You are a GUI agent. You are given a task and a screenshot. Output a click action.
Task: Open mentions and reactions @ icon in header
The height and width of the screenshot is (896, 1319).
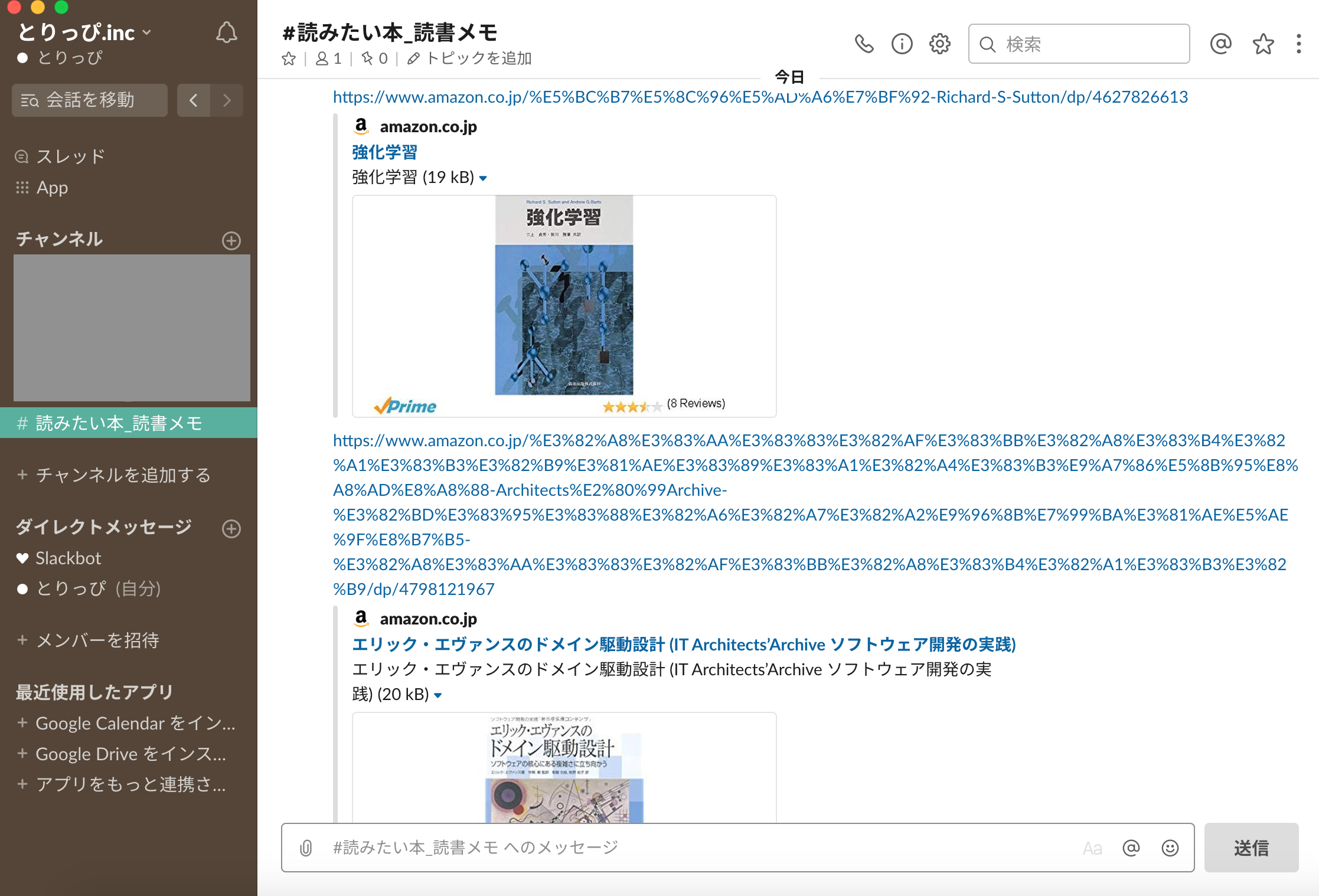point(1220,44)
